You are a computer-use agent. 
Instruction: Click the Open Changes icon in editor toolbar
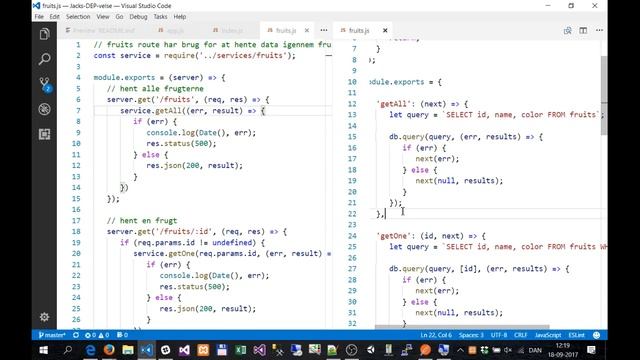tap(567, 31)
